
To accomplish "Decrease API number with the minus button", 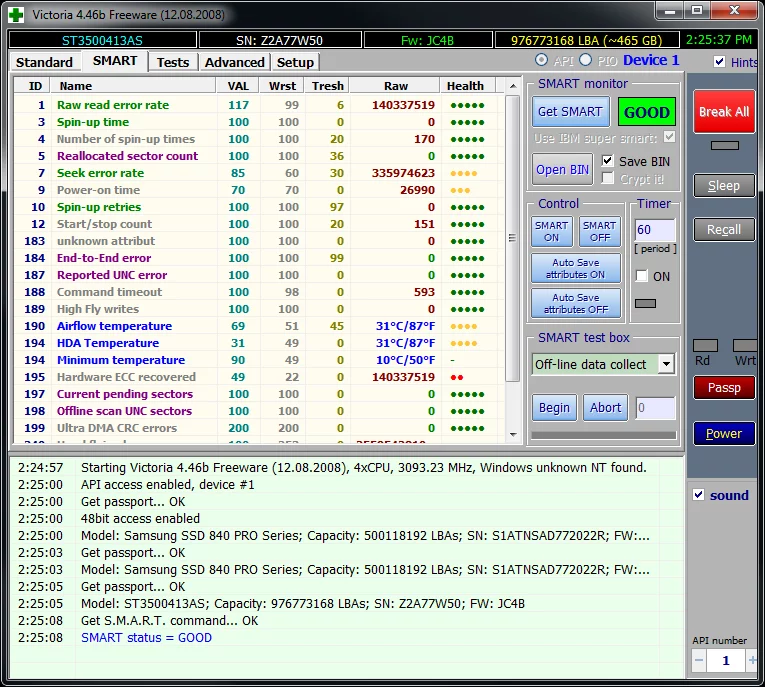I will (x=699, y=660).
